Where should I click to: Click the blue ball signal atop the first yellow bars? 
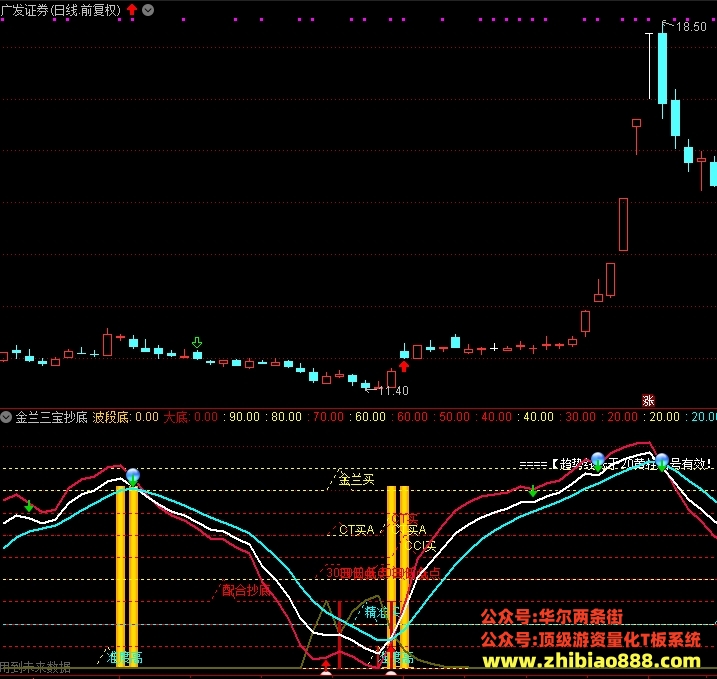[x=133, y=475]
